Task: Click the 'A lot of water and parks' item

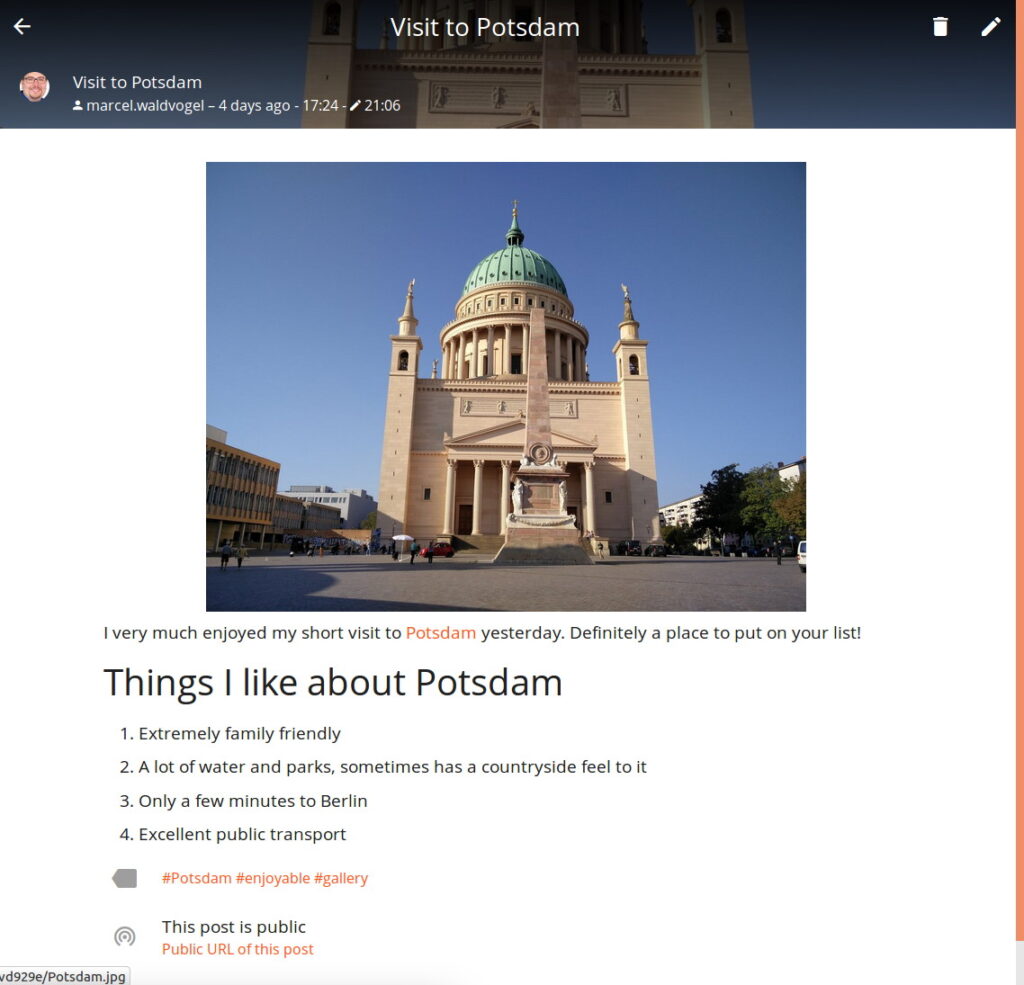Action: pos(392,767)
